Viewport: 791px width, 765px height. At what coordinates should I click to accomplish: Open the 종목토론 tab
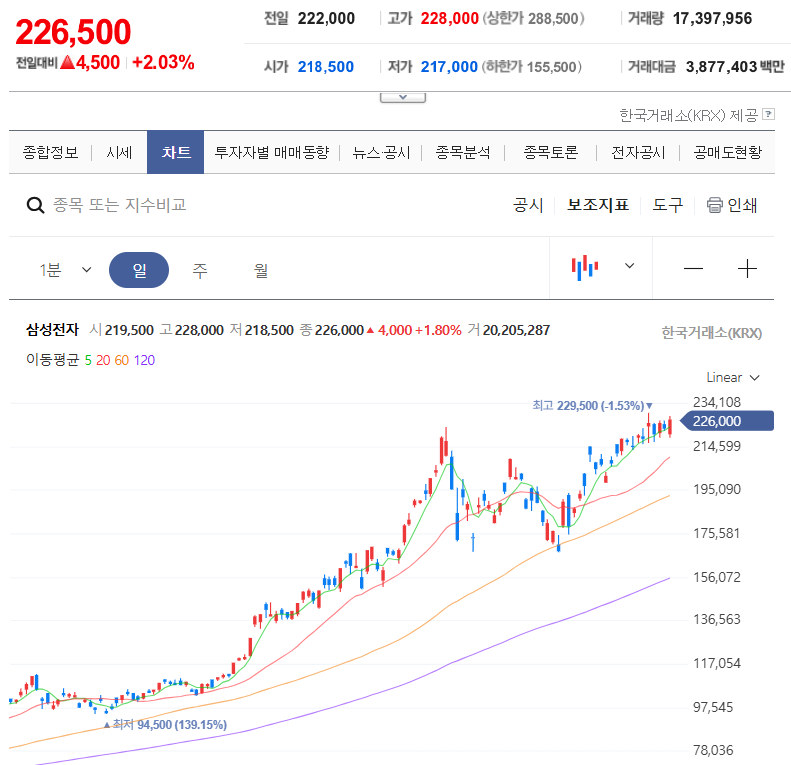point(551,152)
